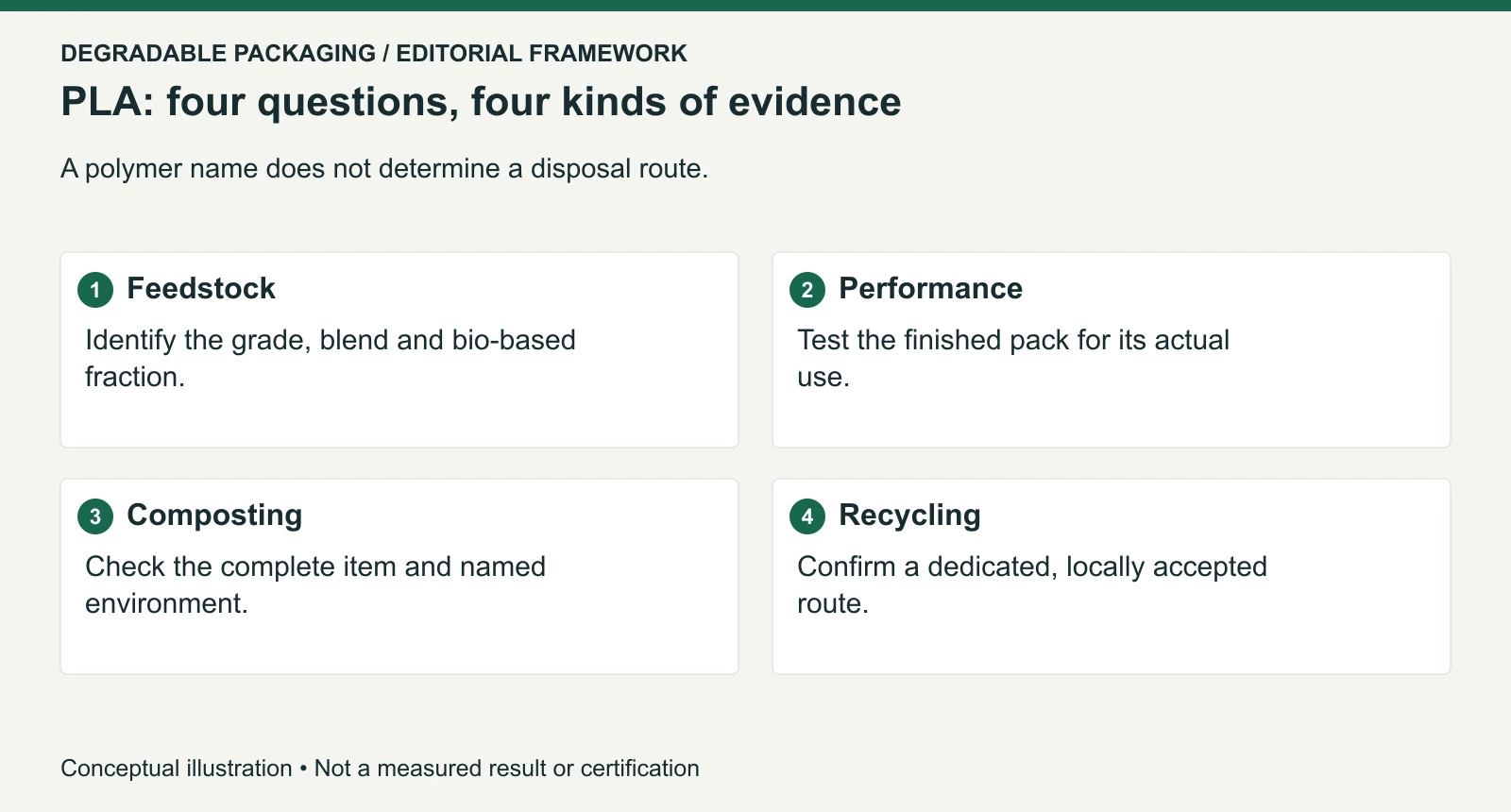Screen dimensions: 1511x812
Task: Click the text 'Check the complete item and named environment.'
Action: pyautogui.click(x=315, y=584)
